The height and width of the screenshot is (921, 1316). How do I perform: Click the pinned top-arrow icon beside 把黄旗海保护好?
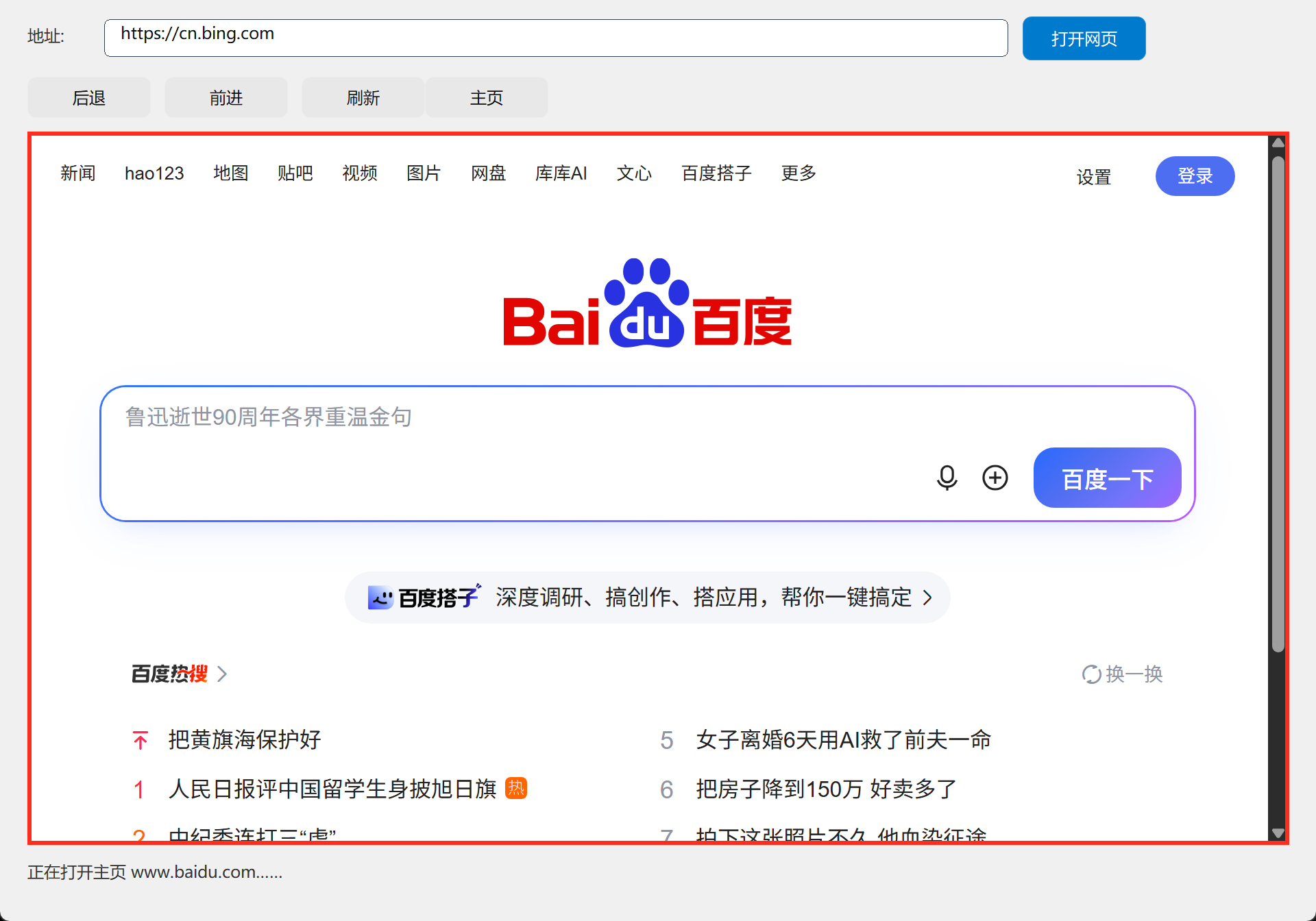[141, 740]
